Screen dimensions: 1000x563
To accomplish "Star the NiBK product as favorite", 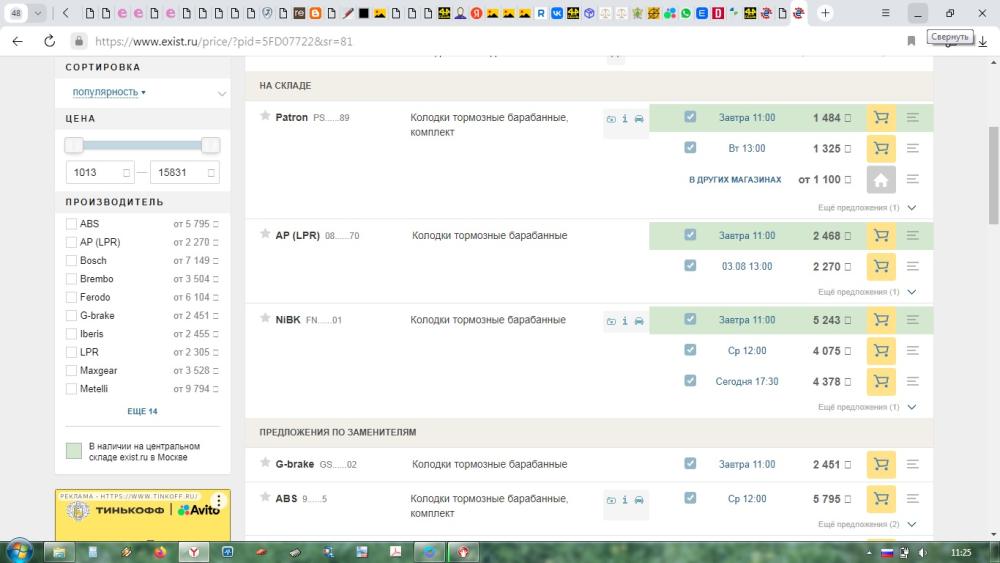I will click(265, 318).
